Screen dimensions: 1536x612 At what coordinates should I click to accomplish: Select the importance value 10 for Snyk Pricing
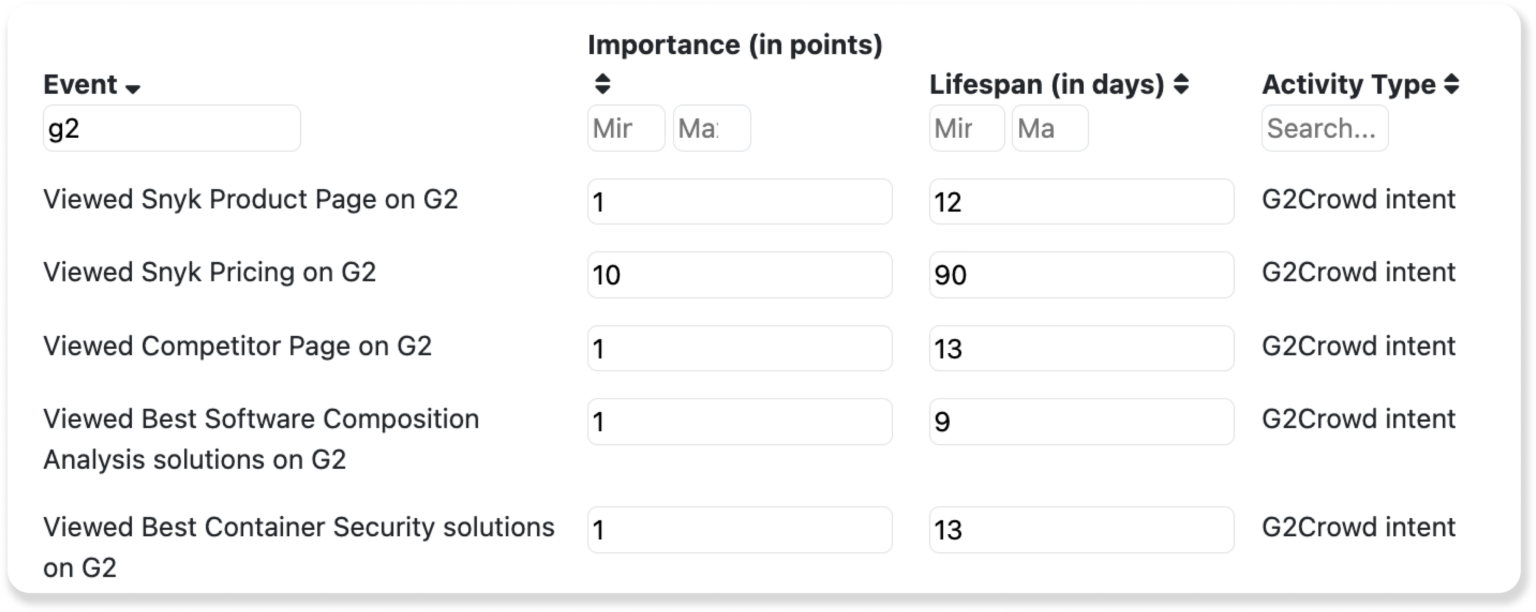pos(739,274)
